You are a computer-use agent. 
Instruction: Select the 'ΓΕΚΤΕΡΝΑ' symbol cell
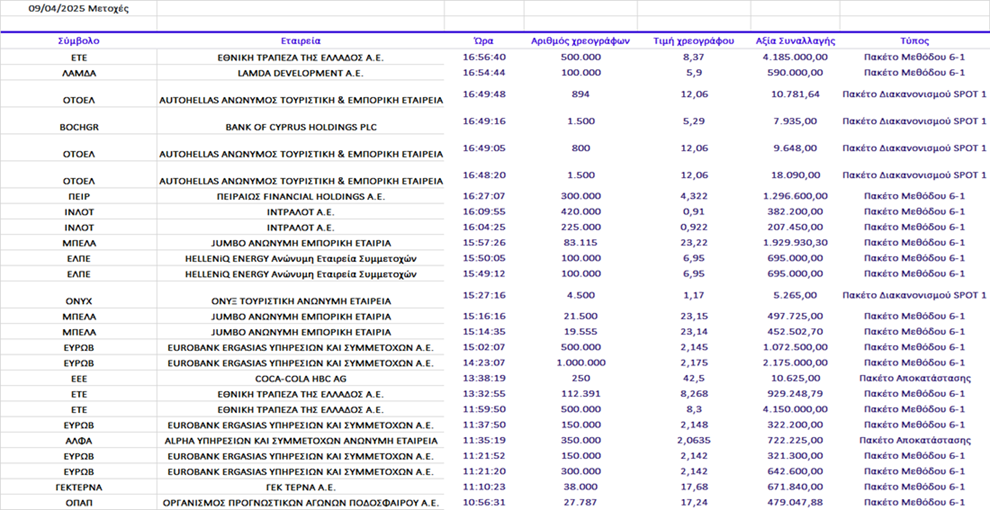78,487
